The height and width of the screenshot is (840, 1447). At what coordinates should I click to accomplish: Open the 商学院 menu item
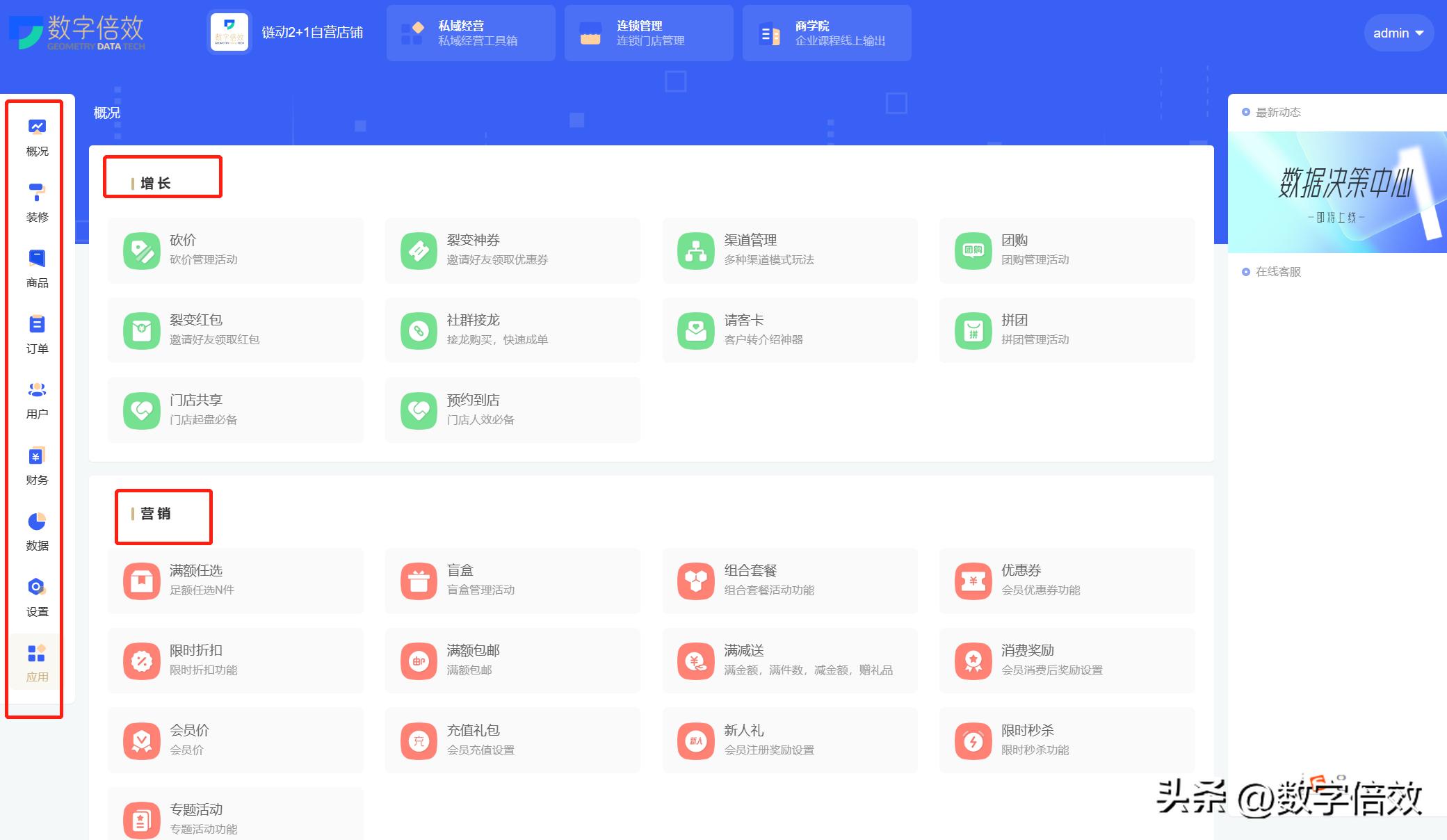tap(826, 33)
